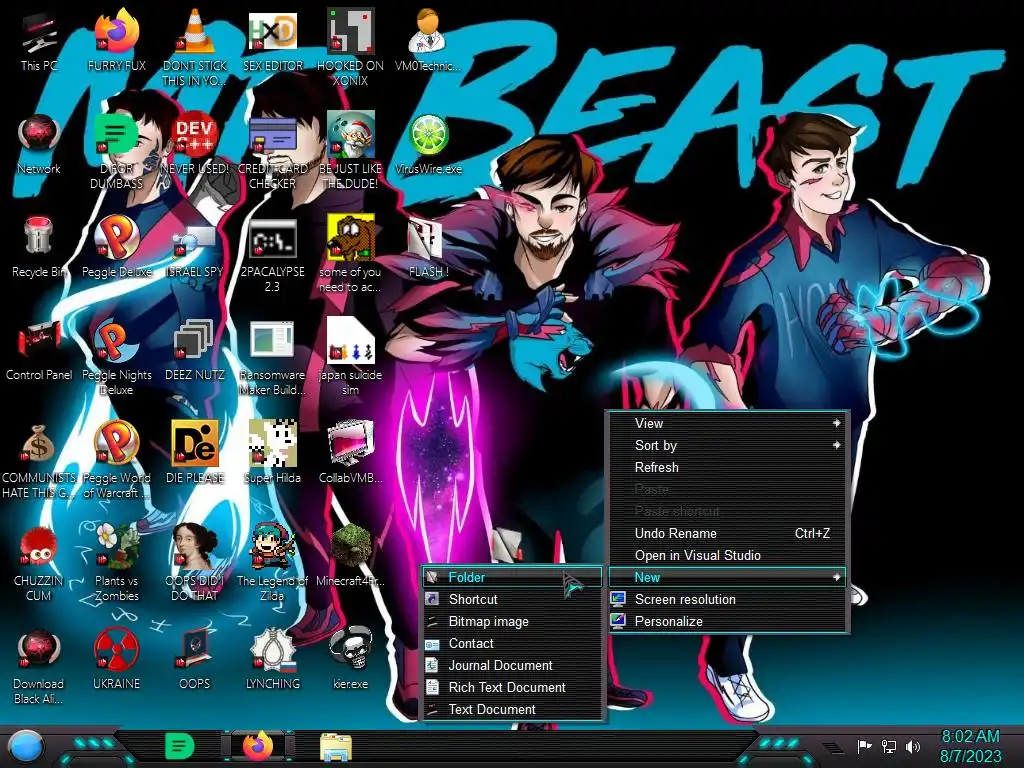Select the Dev-C++ desktop icon

click(x=195, y=144)
